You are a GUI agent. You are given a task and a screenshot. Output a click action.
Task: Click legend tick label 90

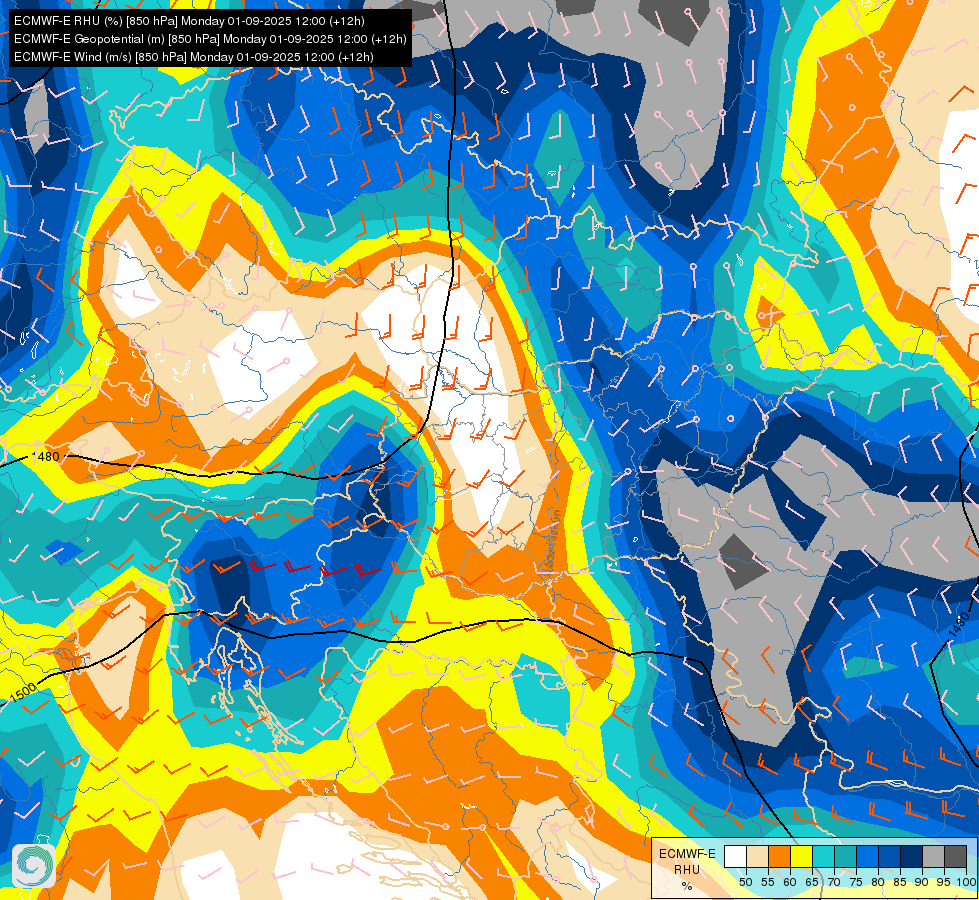coord(922,882)
